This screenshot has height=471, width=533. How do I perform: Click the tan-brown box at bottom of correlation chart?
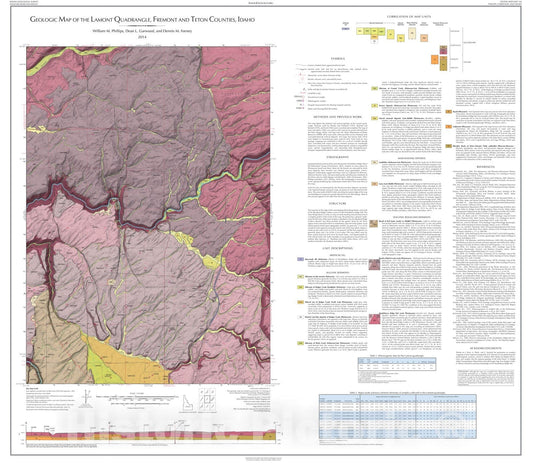tap(443, 64)
